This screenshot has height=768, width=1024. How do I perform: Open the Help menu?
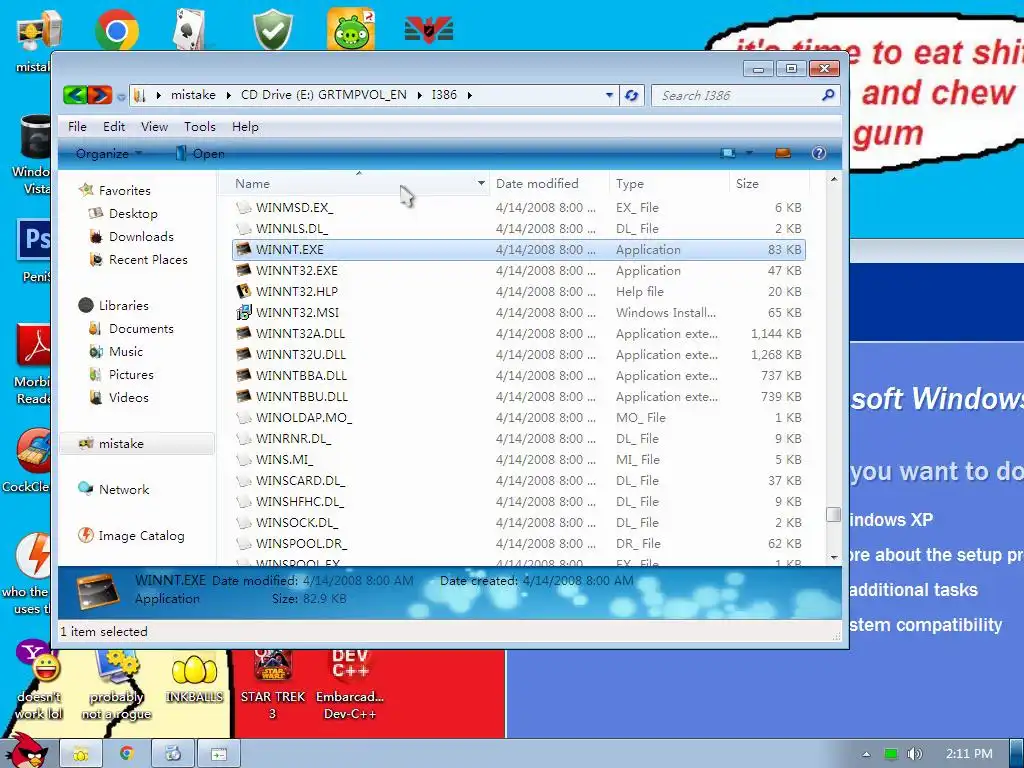pyautogui.click(x=246, y=127)
